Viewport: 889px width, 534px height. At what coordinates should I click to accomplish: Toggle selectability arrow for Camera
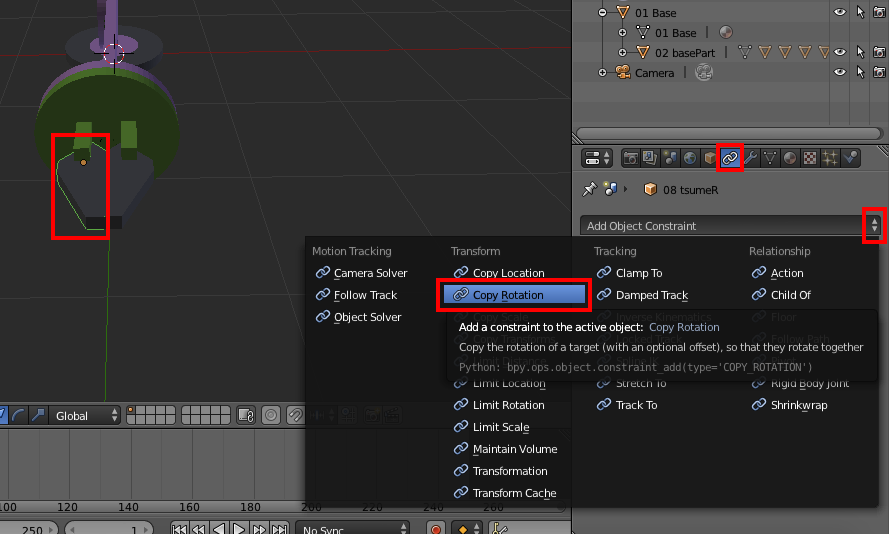[x=860, y=72]
